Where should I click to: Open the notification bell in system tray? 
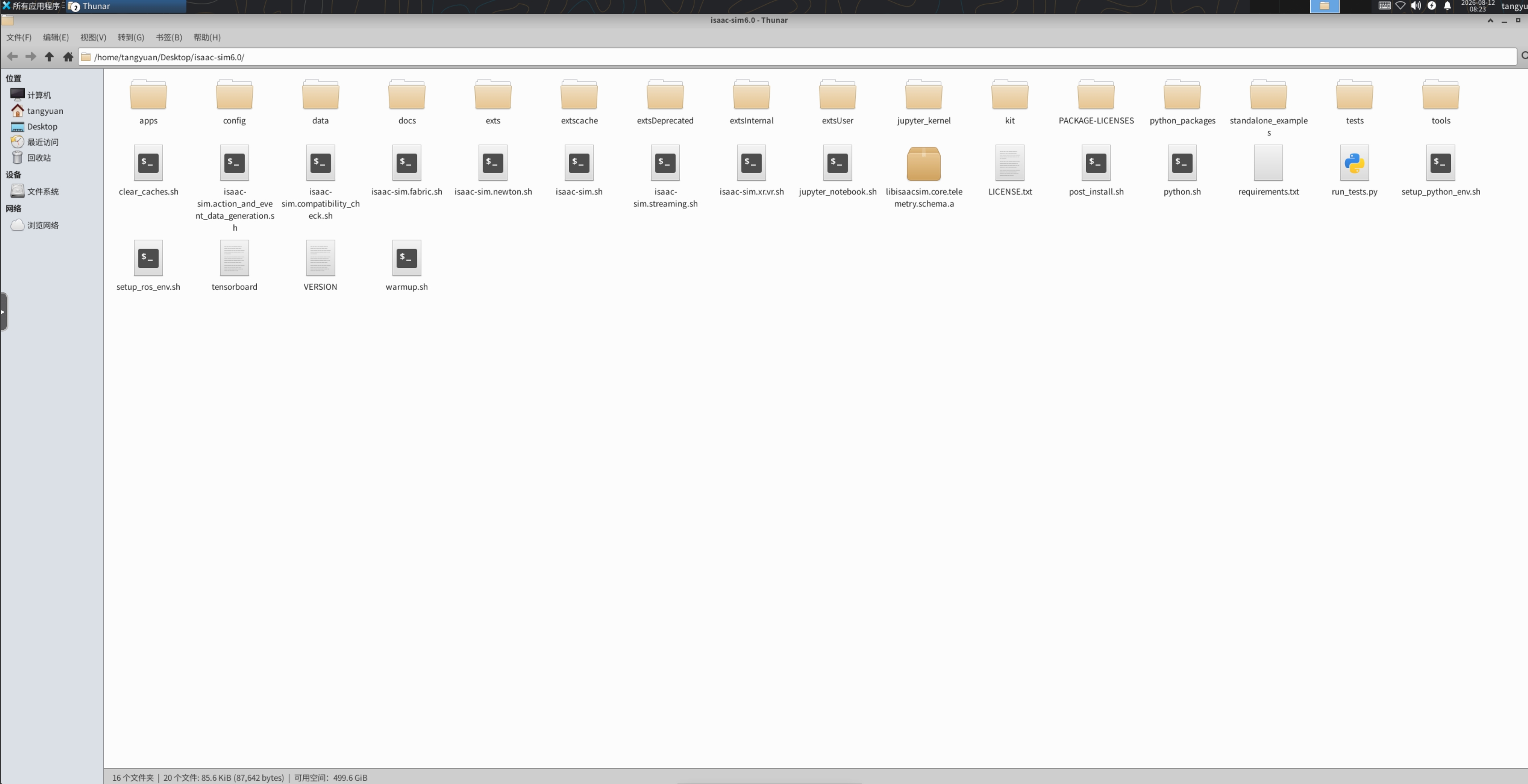(x=1447, y=6)
